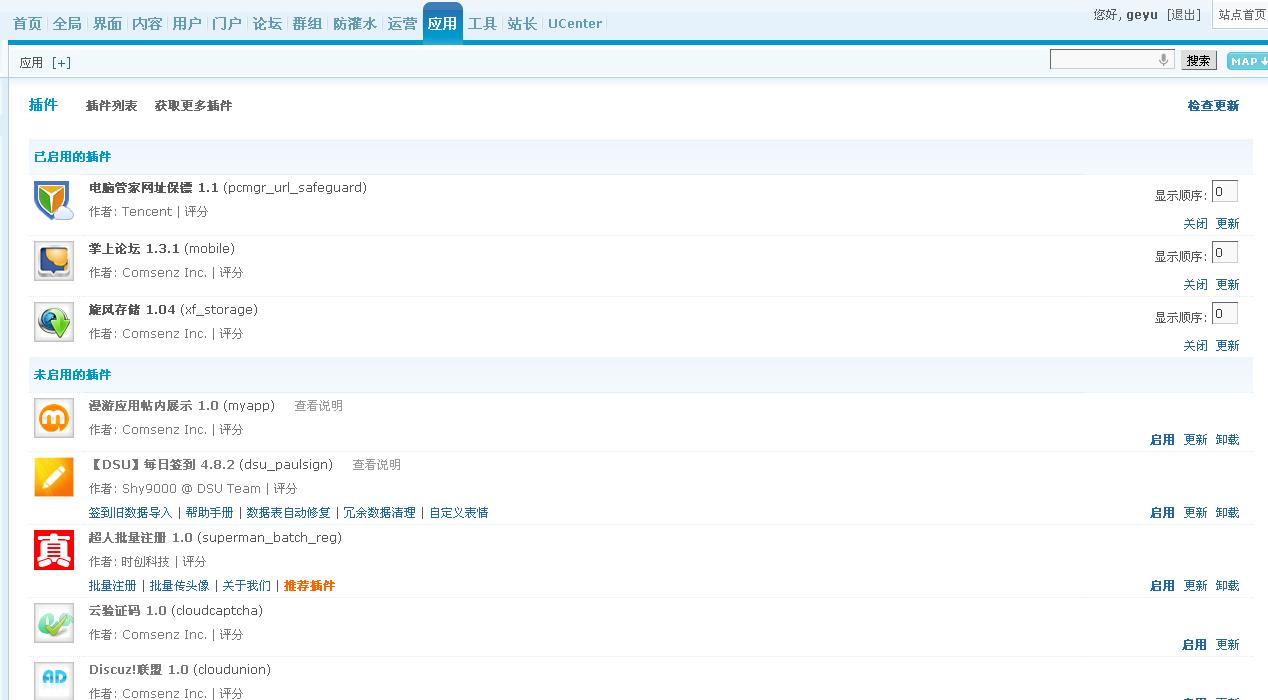Click 卸载 for 漫游应用帖内展示 plugin

[x=1227, y=440]
